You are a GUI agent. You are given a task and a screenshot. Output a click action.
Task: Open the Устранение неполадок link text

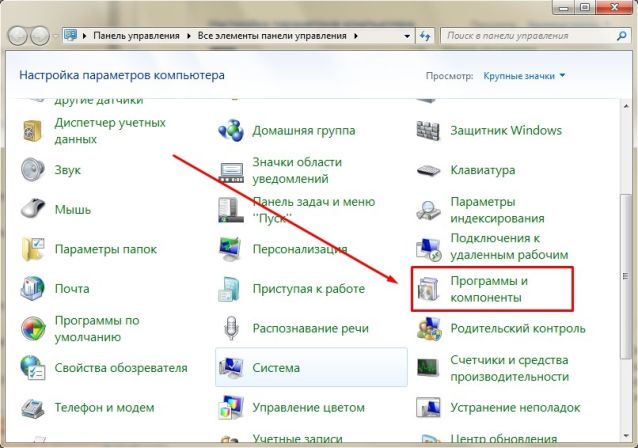tap(516, 408)
